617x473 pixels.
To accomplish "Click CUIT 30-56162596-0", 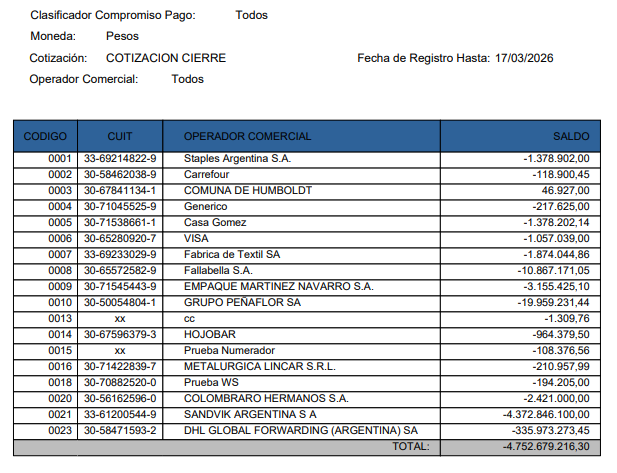I will click(x=120, y=399).
